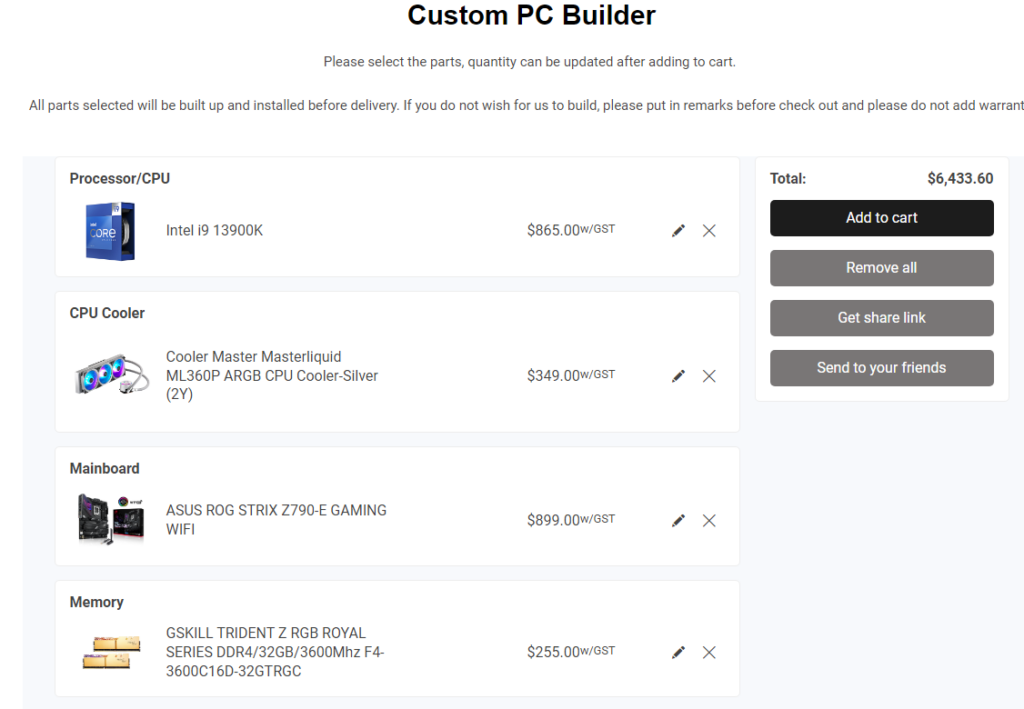Edit the ASUS ROG STRIX mainboard selection
The image size is (1024, 709).
coord(679,520)
